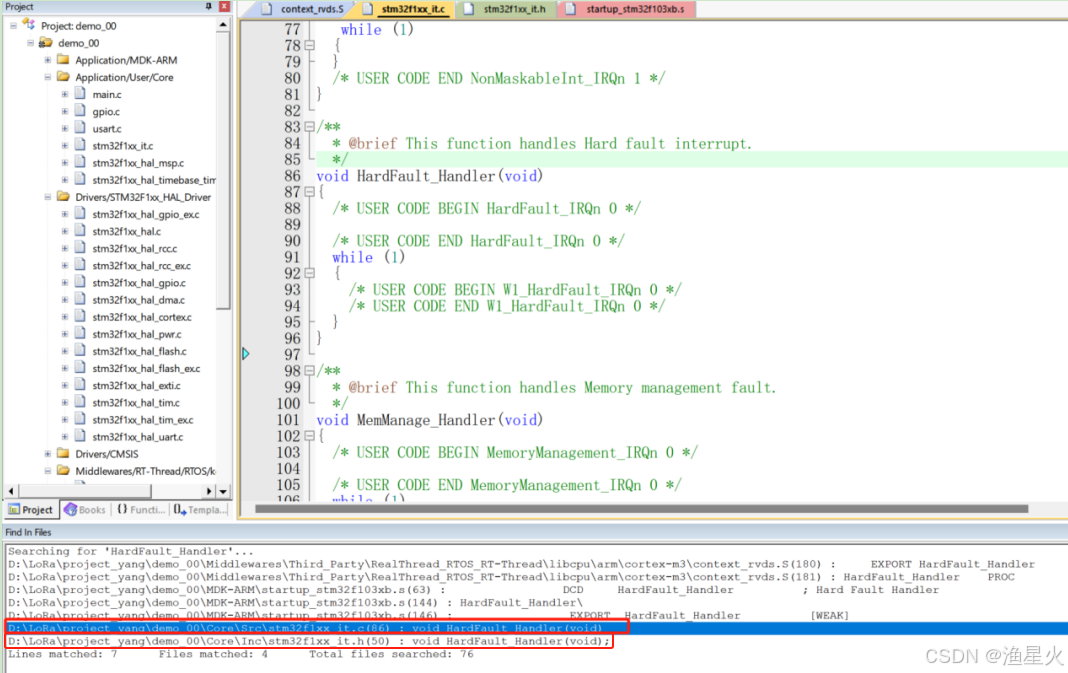Click the breakpoint marker arrow in the gutter
The width and height of the screenshot is (1068, 673).
244,352
